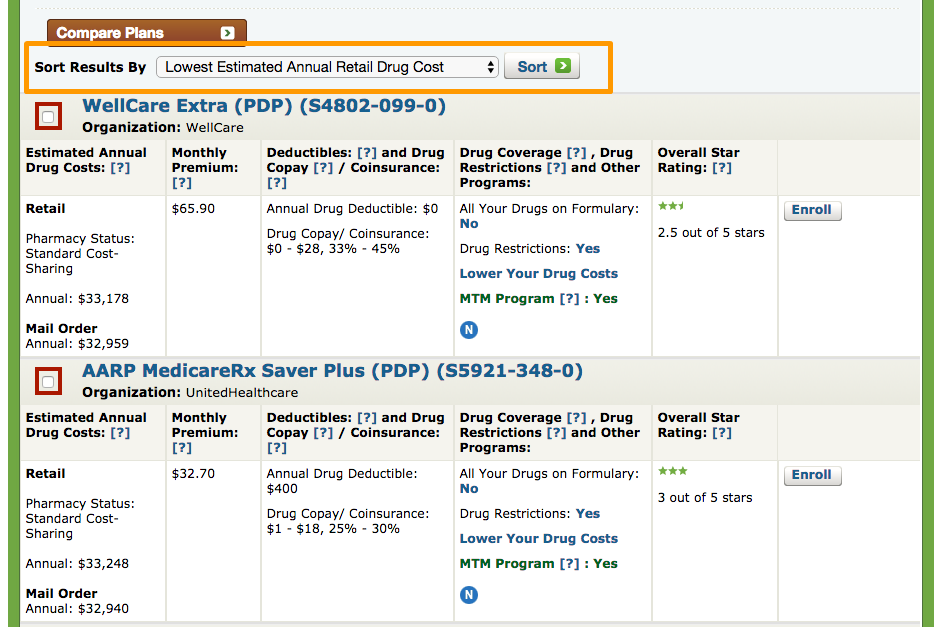
Task: Open the Sort Results By dropdown
Action: [x=327, y=67]
